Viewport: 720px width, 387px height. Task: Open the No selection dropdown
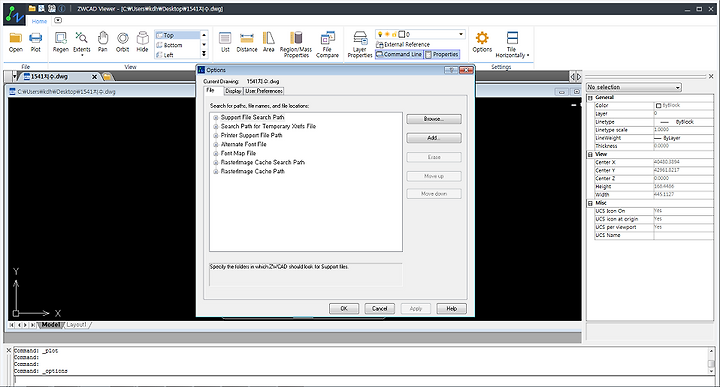634,87
